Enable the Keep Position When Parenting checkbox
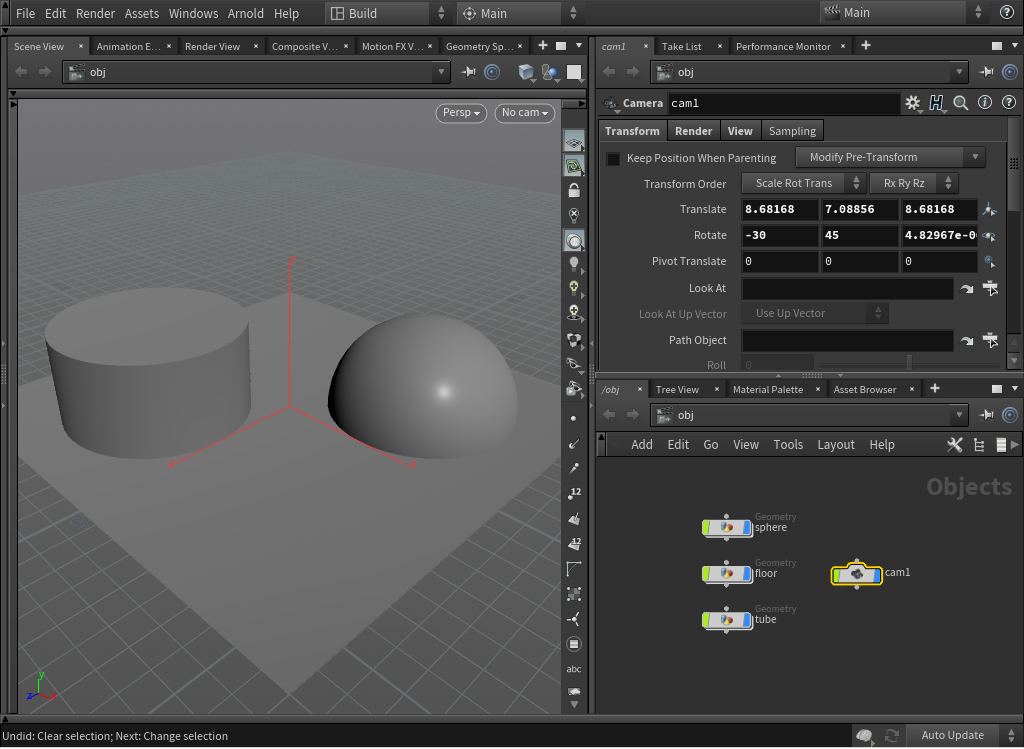 612,157
